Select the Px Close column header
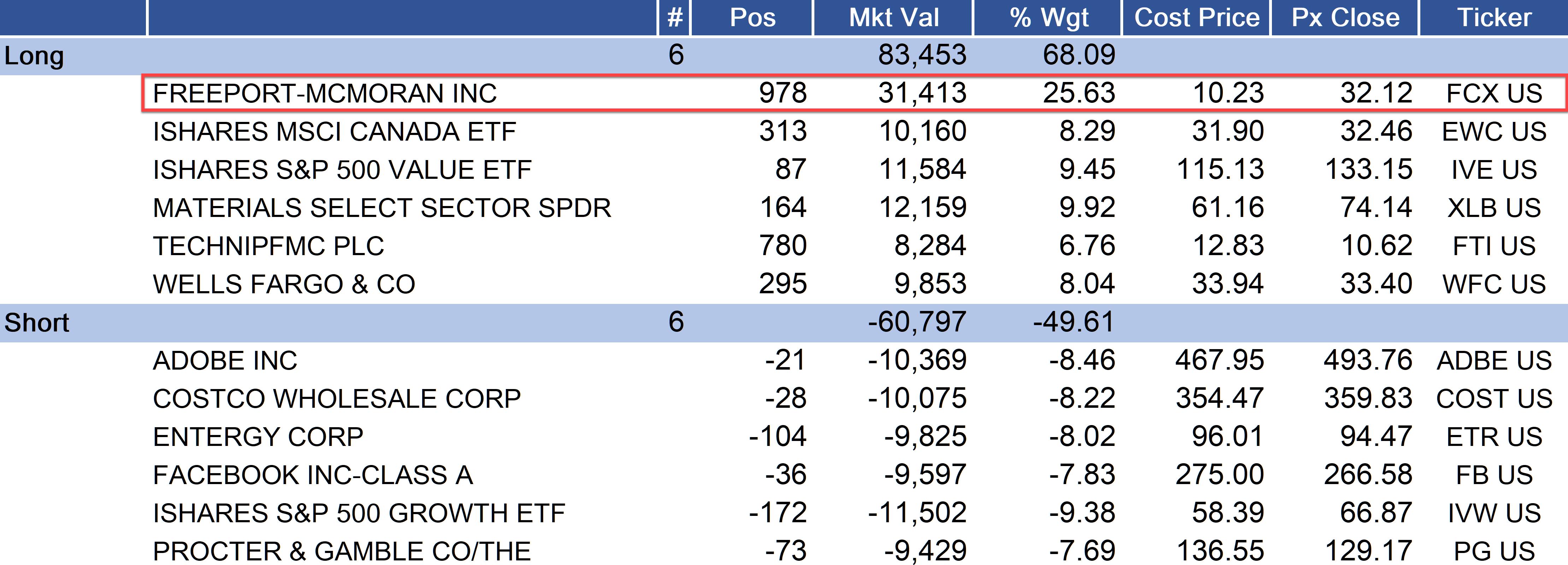The width and height of the screenshot is (1568, 565). tap(1345, 18)
